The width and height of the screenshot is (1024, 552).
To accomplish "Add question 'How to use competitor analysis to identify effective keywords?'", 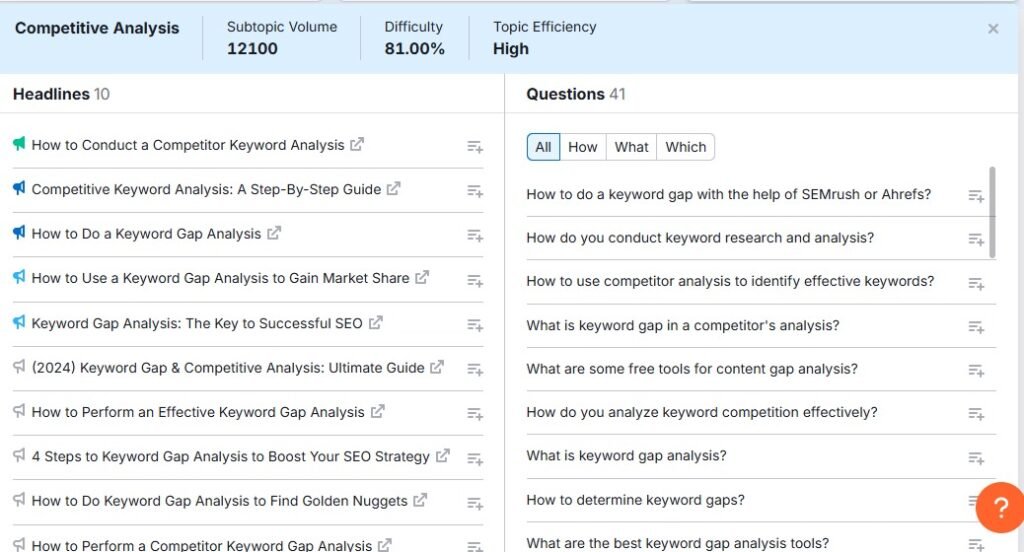I will 976,284.
